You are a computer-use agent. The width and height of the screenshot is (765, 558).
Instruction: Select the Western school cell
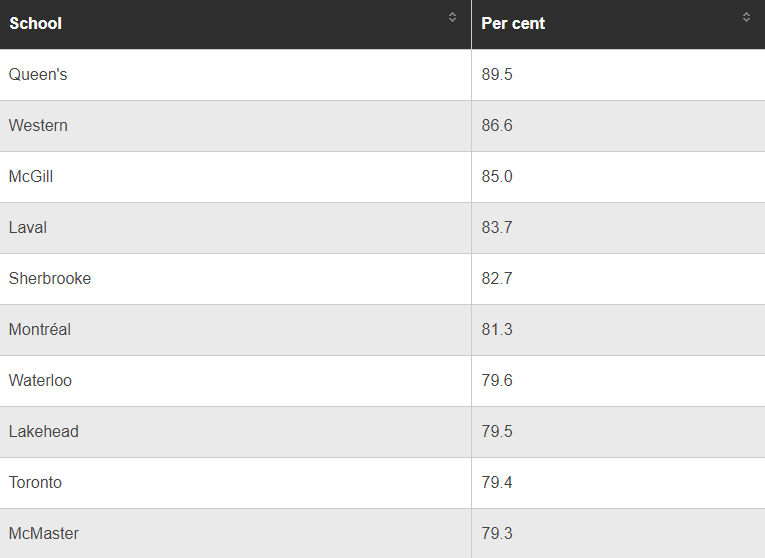click(38, 126)
